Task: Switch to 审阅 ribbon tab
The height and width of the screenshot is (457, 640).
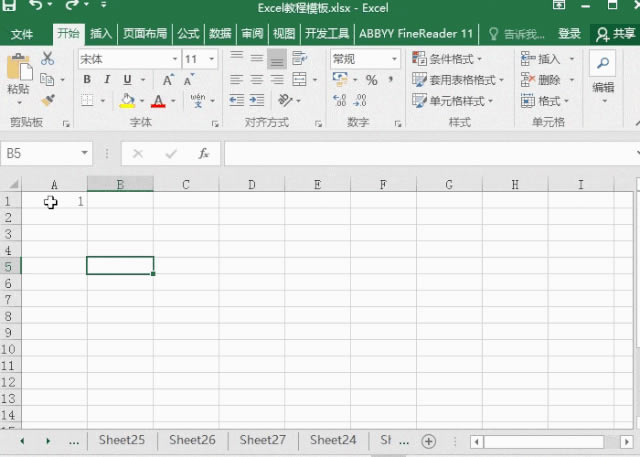Action: click(252, 34)
